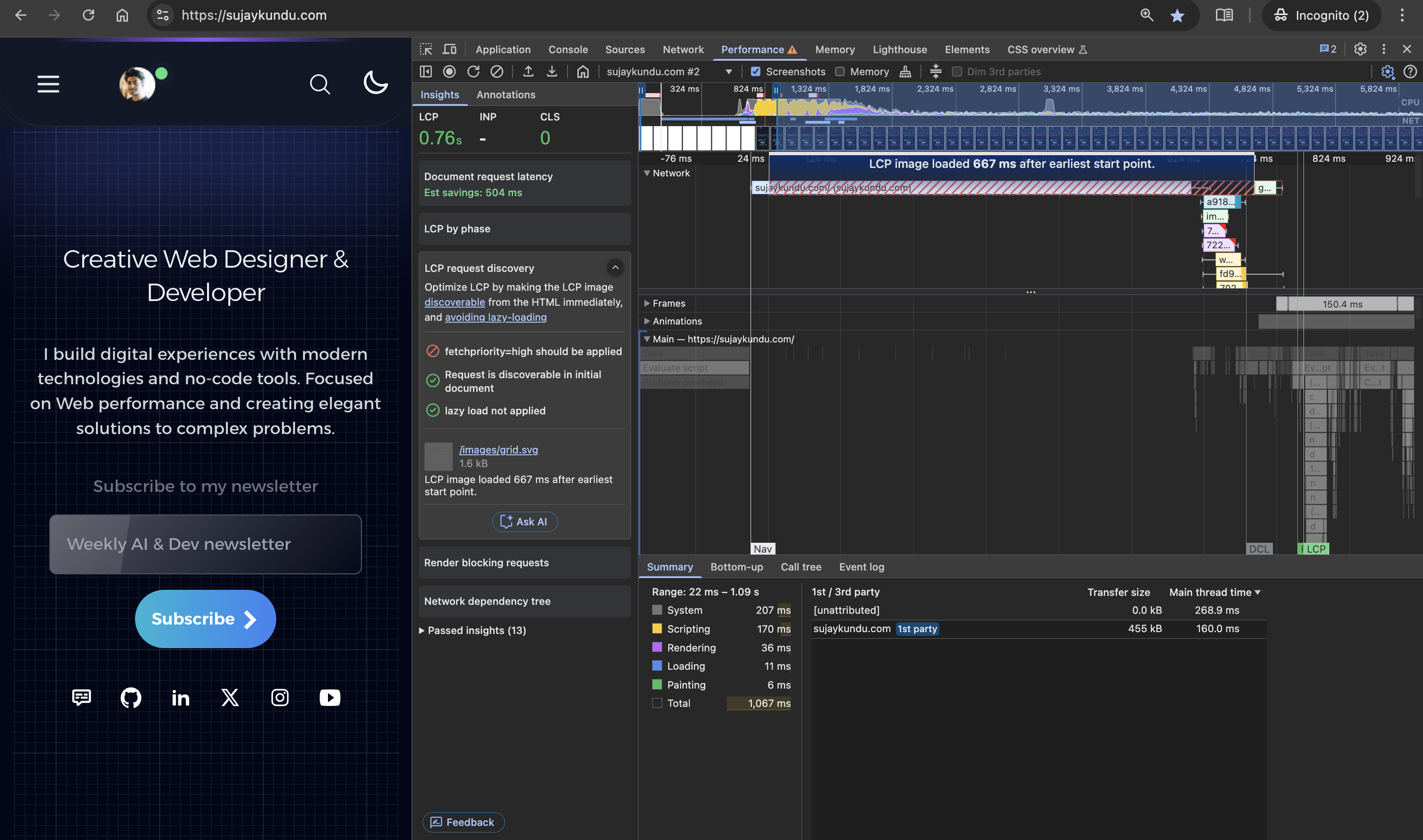The height and width of the screenshot is (840, 1423).
Task: Open the website search icon
Action: tap(320, 84)
